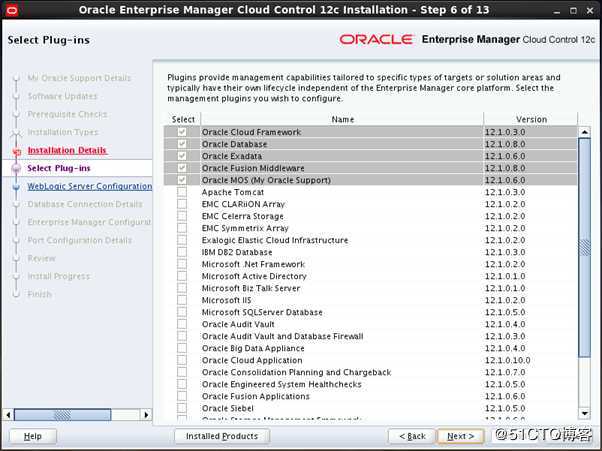Check Exalogic Elastic Cloud Infrastructure plug-in
The image size is (602, 451).
tap(182, 240)
